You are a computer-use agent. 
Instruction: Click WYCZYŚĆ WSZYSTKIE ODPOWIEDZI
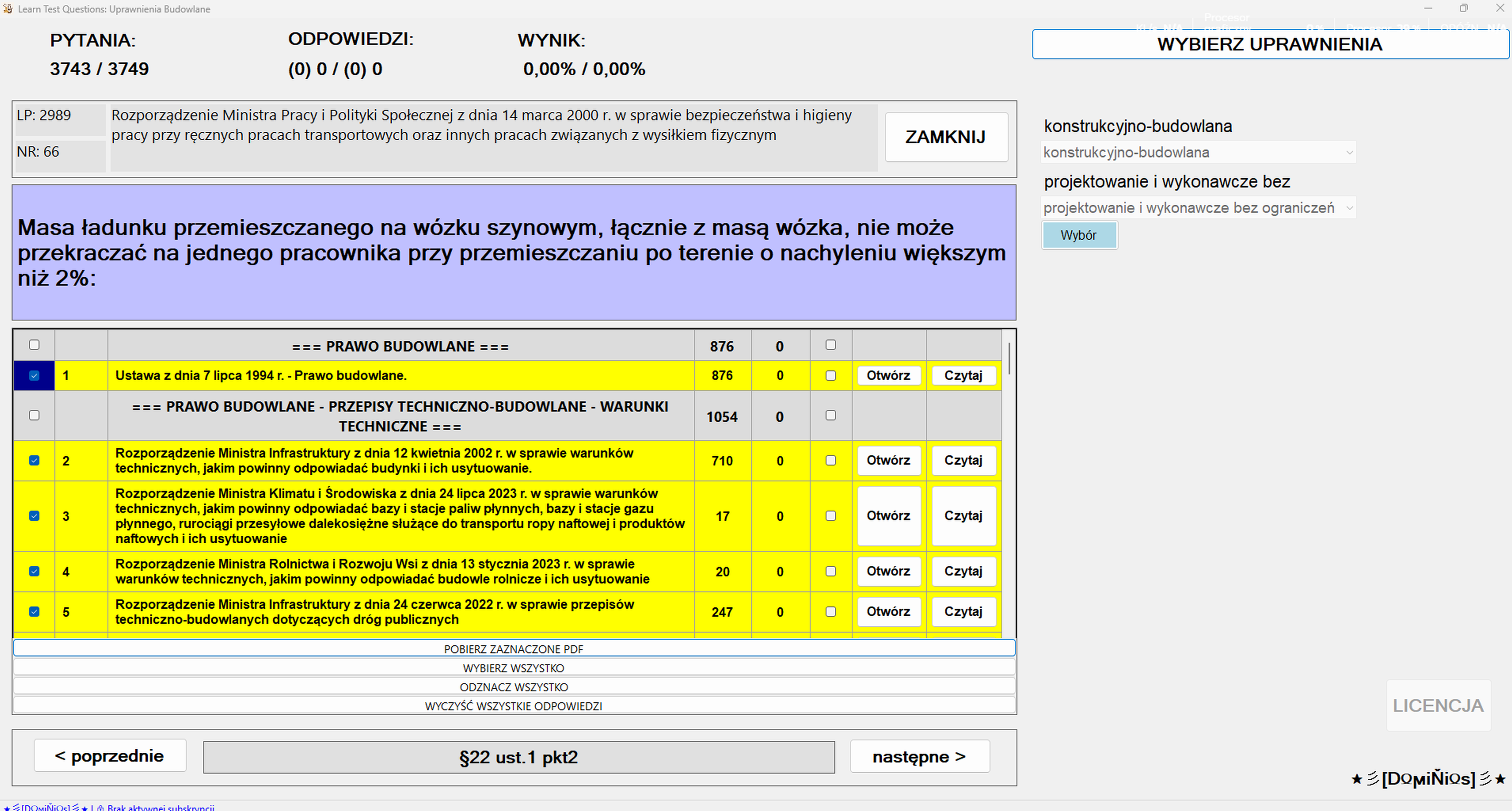point(513,706)
